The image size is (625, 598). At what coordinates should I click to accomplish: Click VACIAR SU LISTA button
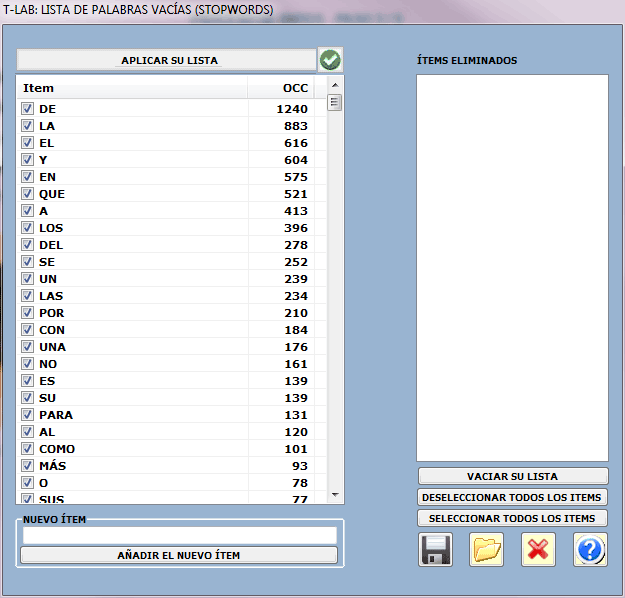coord(513,476)
